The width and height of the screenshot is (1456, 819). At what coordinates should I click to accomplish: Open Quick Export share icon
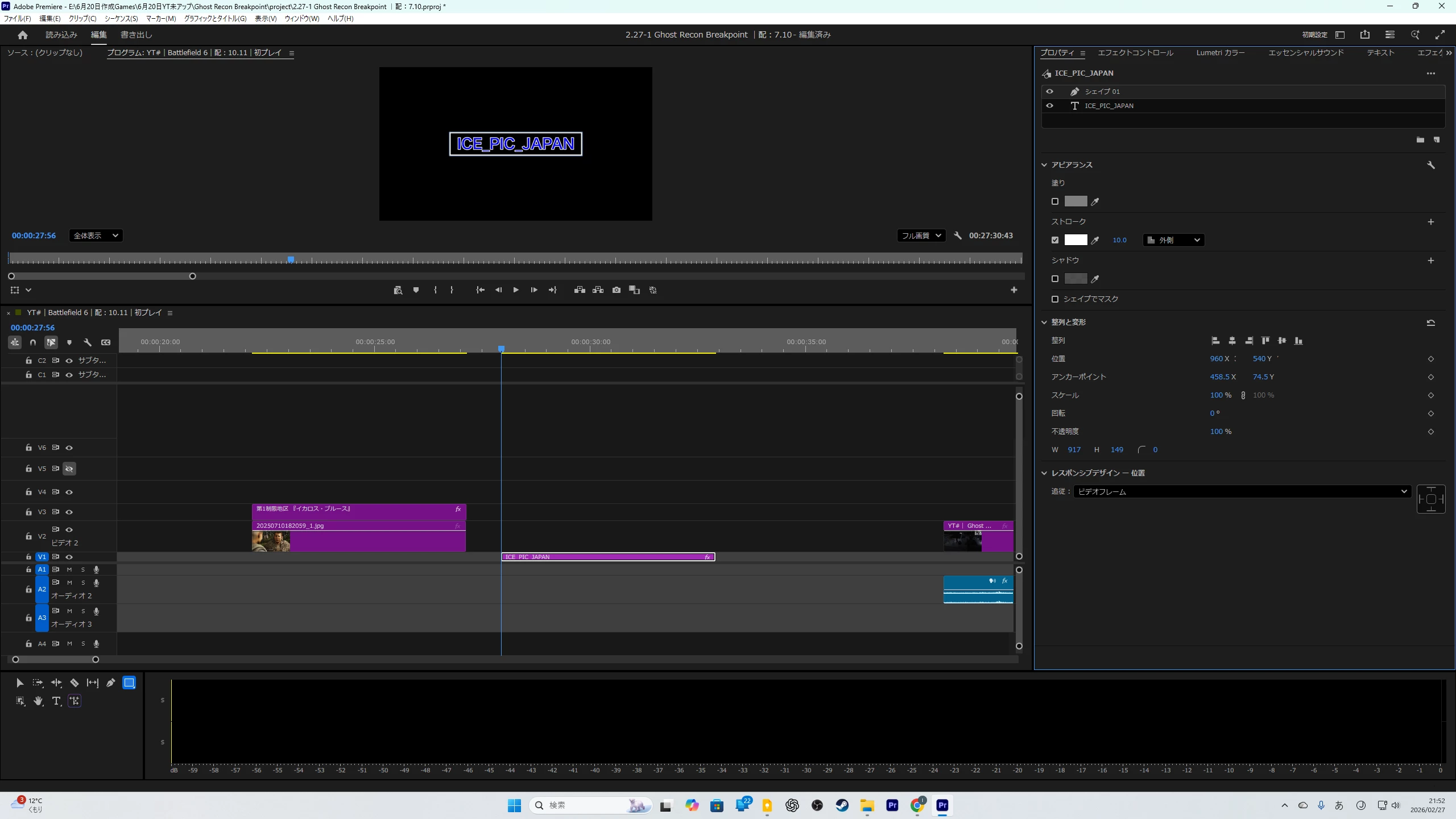1364,35
